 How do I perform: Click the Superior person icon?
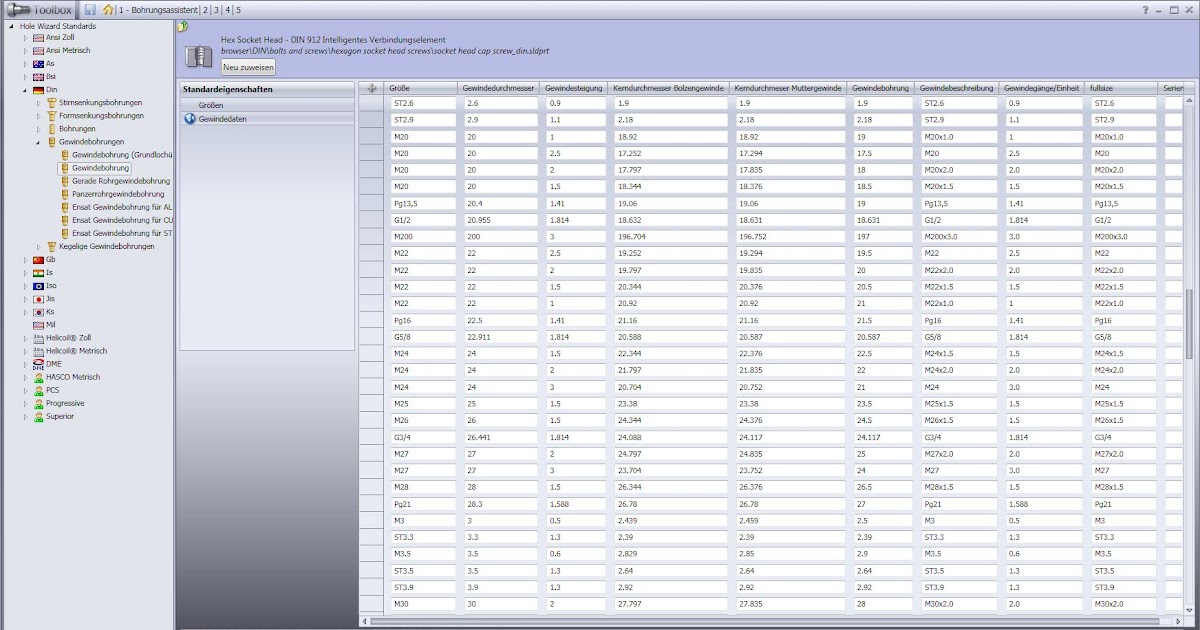click(38, 416)
